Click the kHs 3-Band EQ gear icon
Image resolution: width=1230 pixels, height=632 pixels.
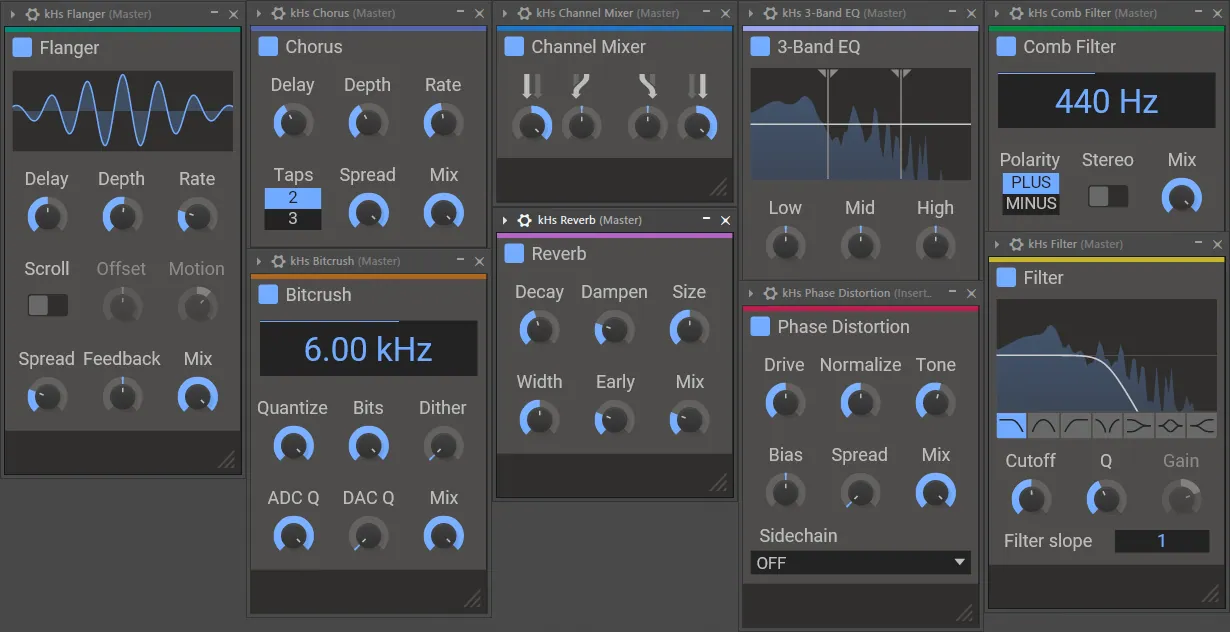click(770, 13)
